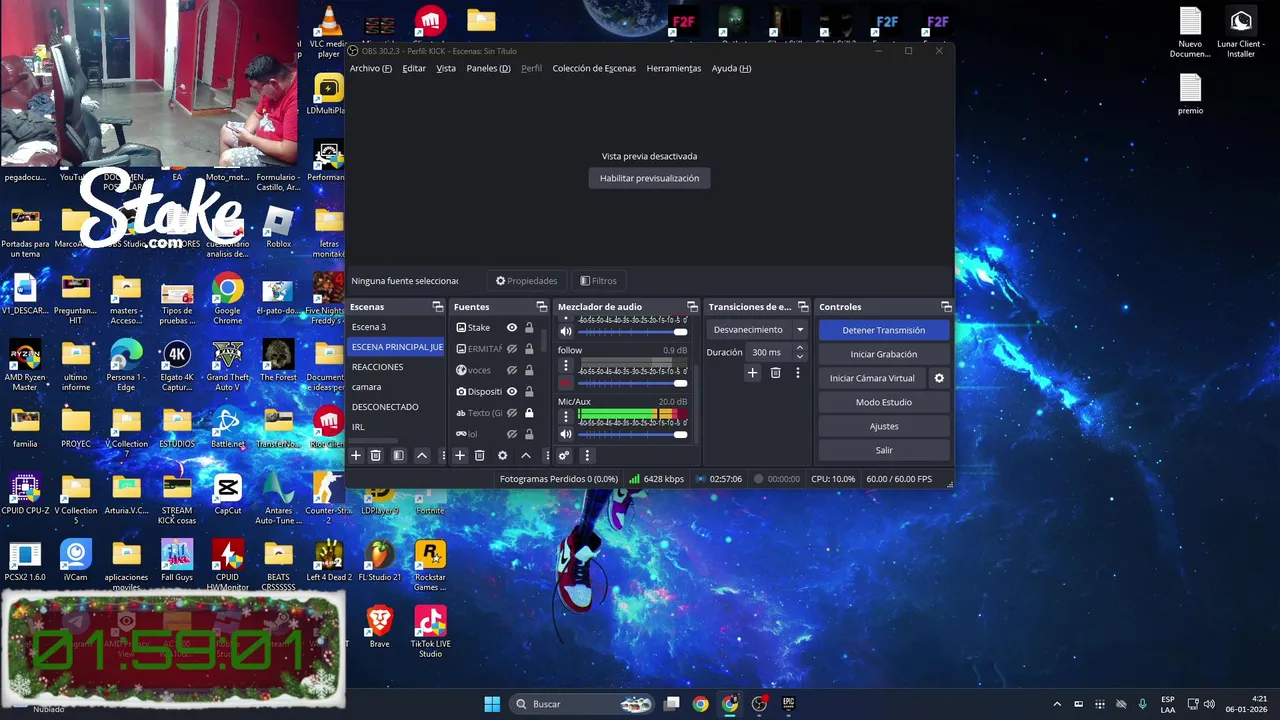This screenshot has height=720, width=1280.
Task: Open transitions panel three-dot menu
Action: pos(797,373)
